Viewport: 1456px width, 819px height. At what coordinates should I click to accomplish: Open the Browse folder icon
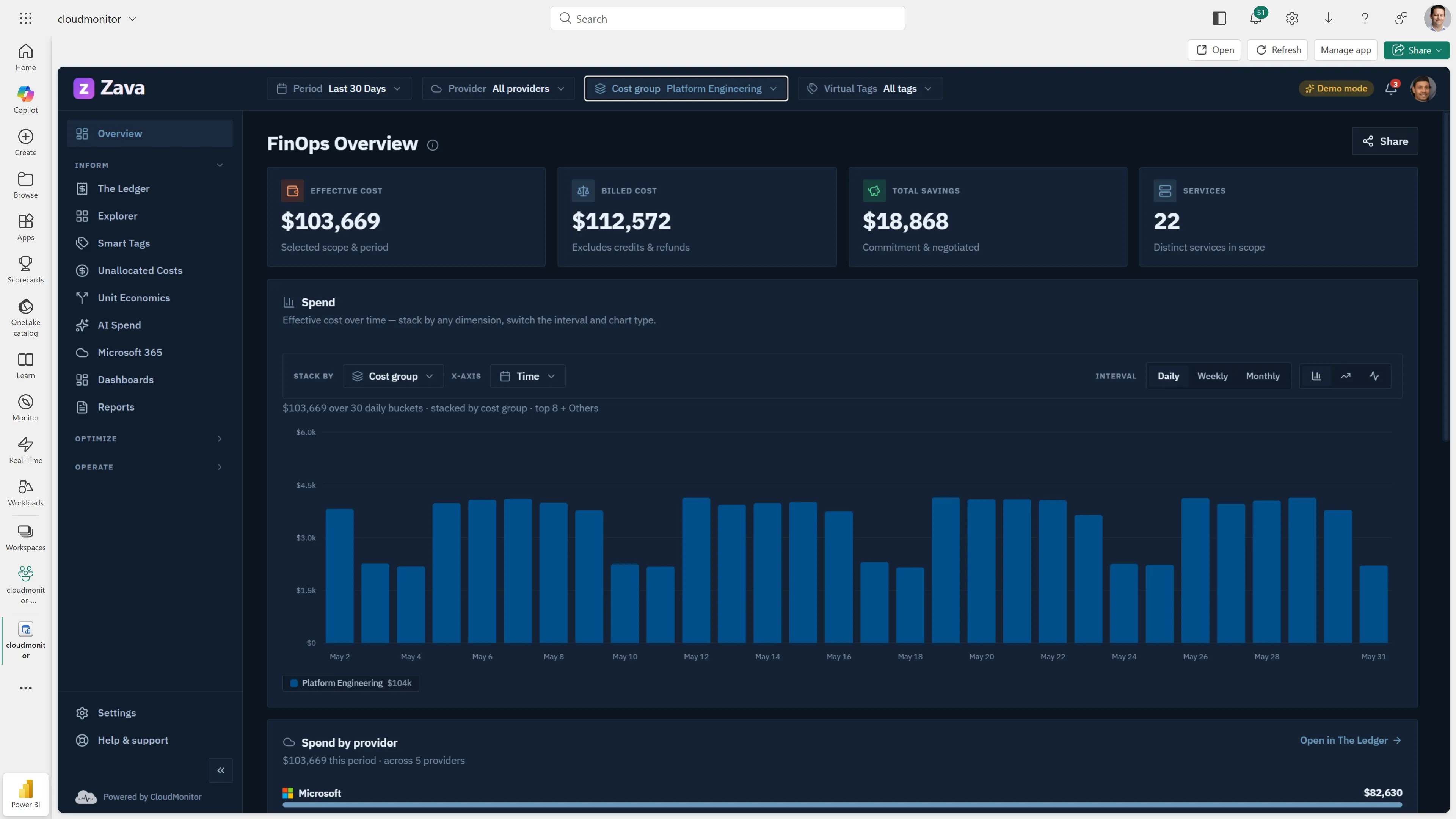coord(25,179)
